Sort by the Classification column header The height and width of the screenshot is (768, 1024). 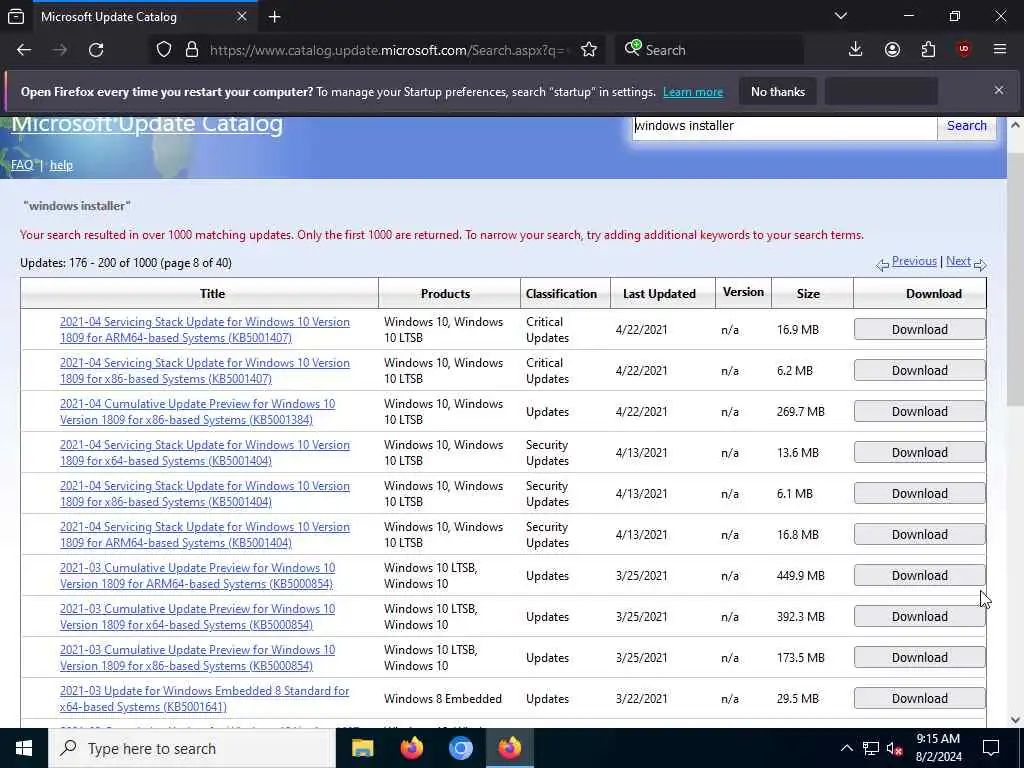click(x=561, y=294)
